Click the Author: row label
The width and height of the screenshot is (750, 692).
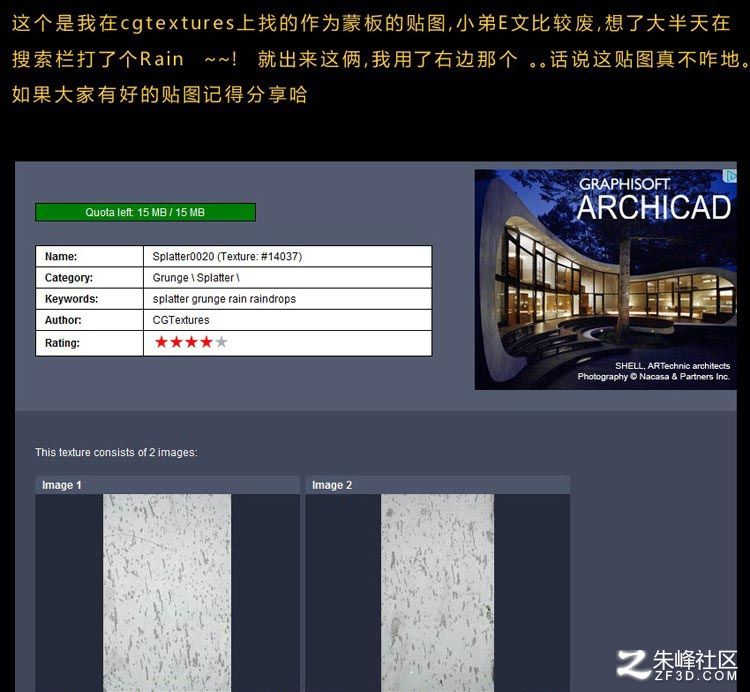click(63, 320)
